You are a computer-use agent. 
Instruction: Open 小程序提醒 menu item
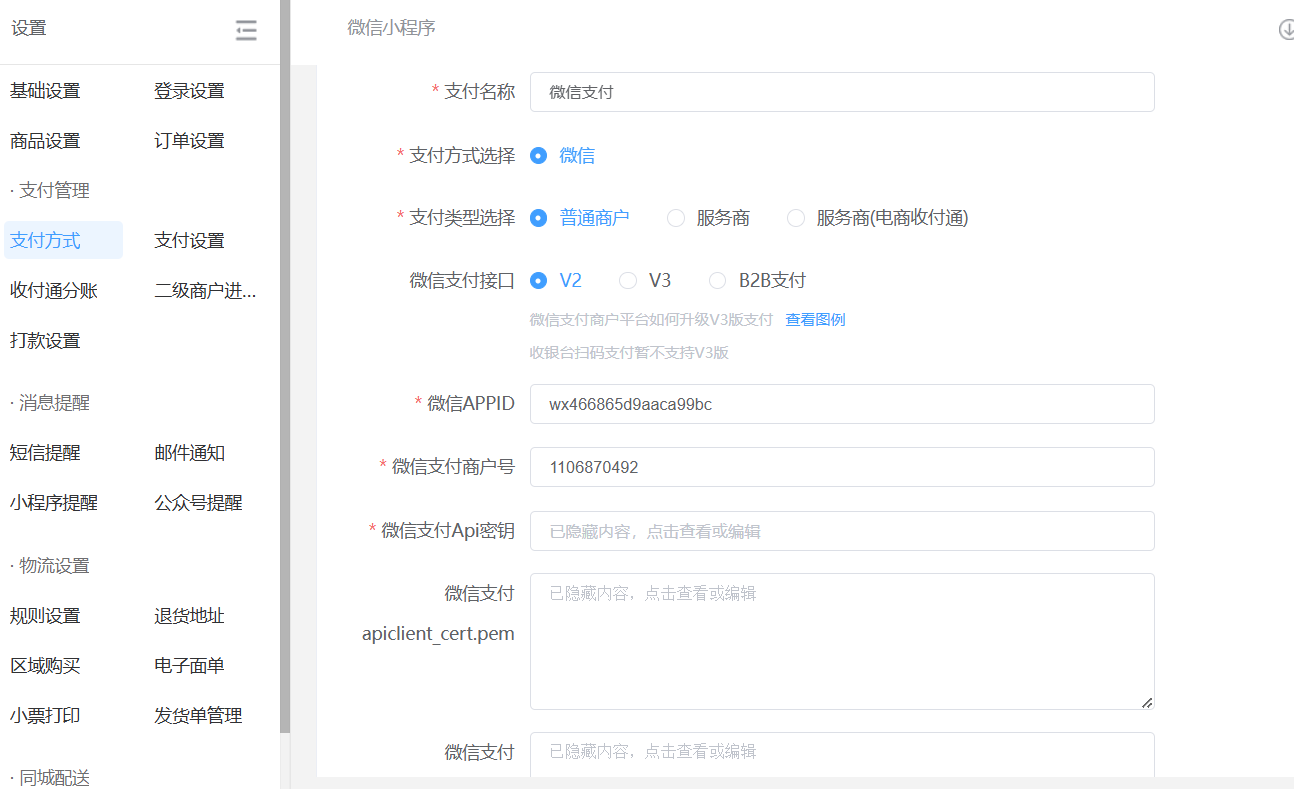54,503
